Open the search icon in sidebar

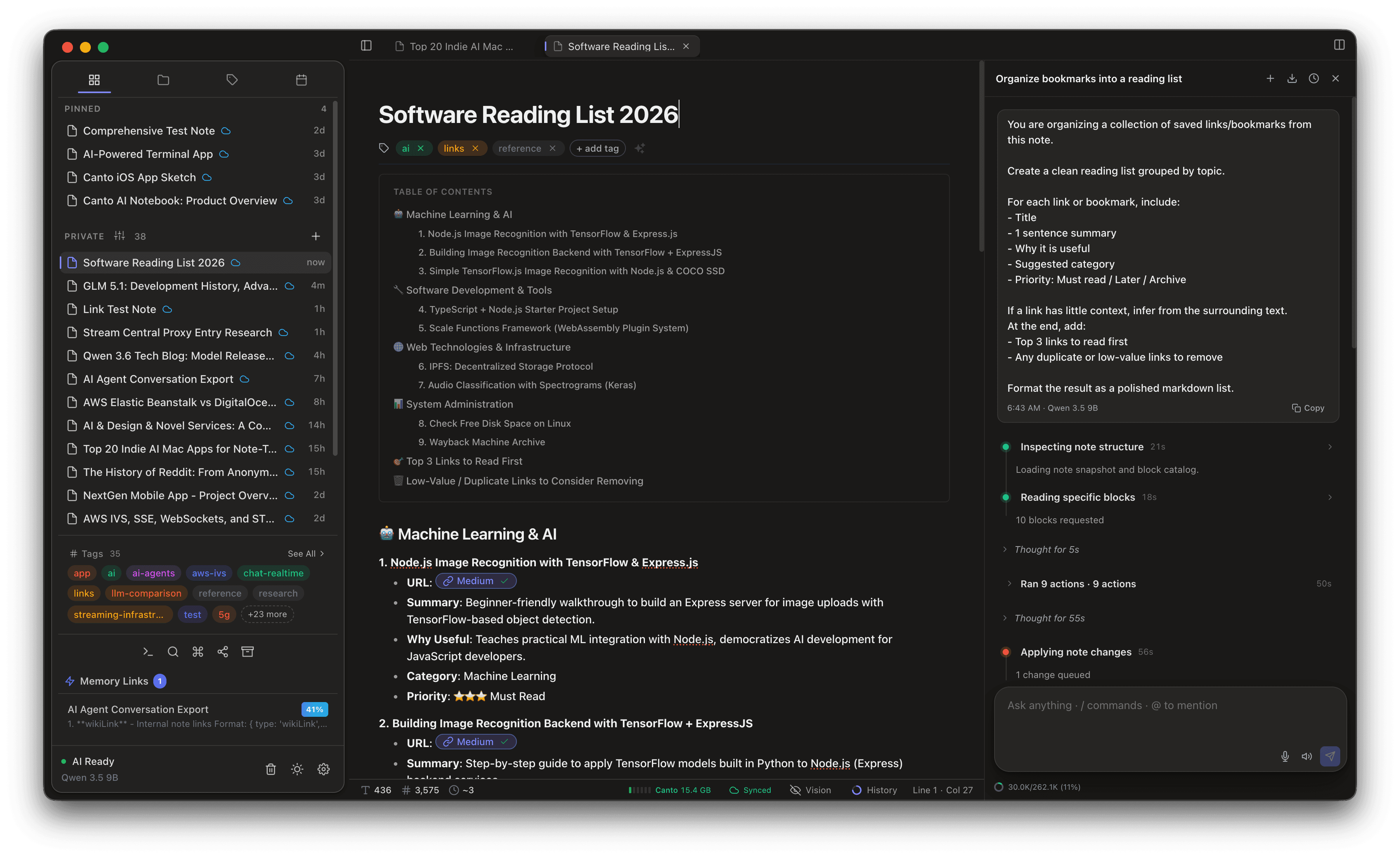point(173,651)
